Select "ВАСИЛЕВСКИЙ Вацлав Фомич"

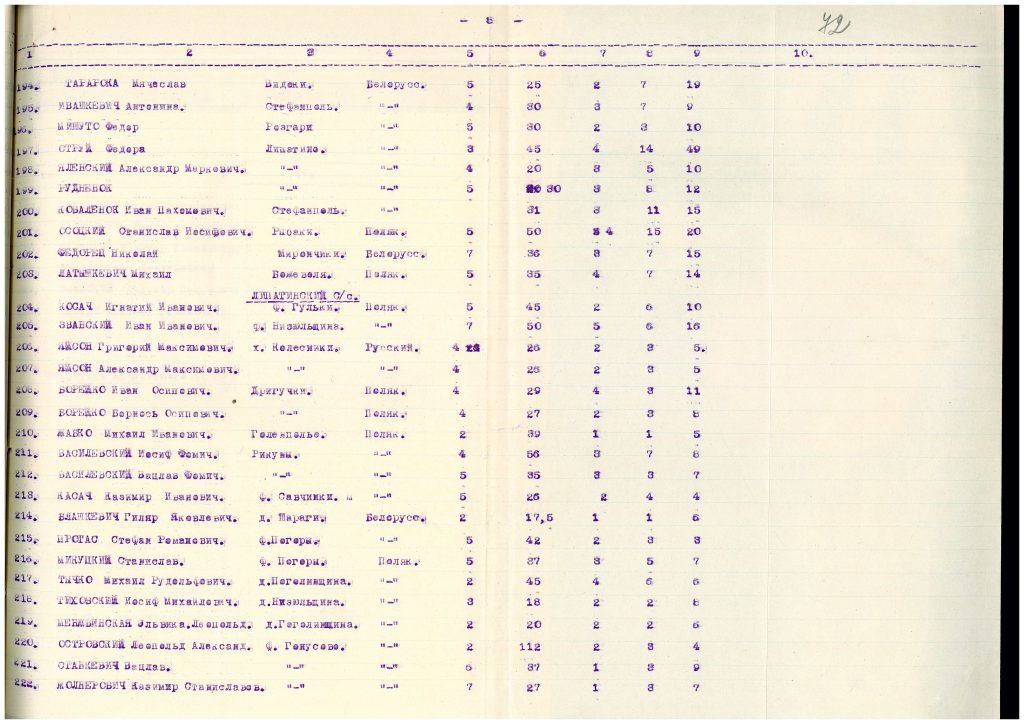pos(141,475)
